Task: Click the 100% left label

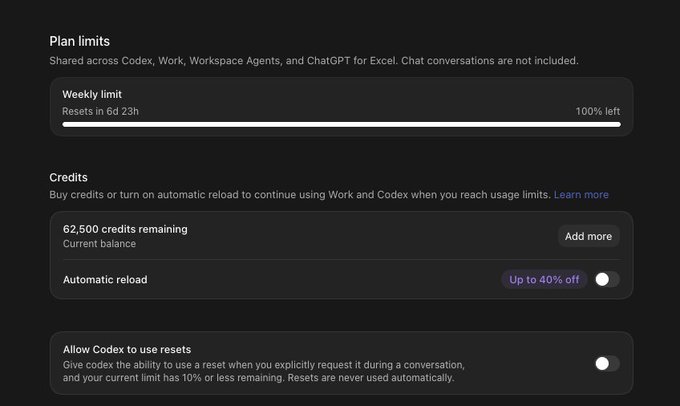Action: point(598,111)
